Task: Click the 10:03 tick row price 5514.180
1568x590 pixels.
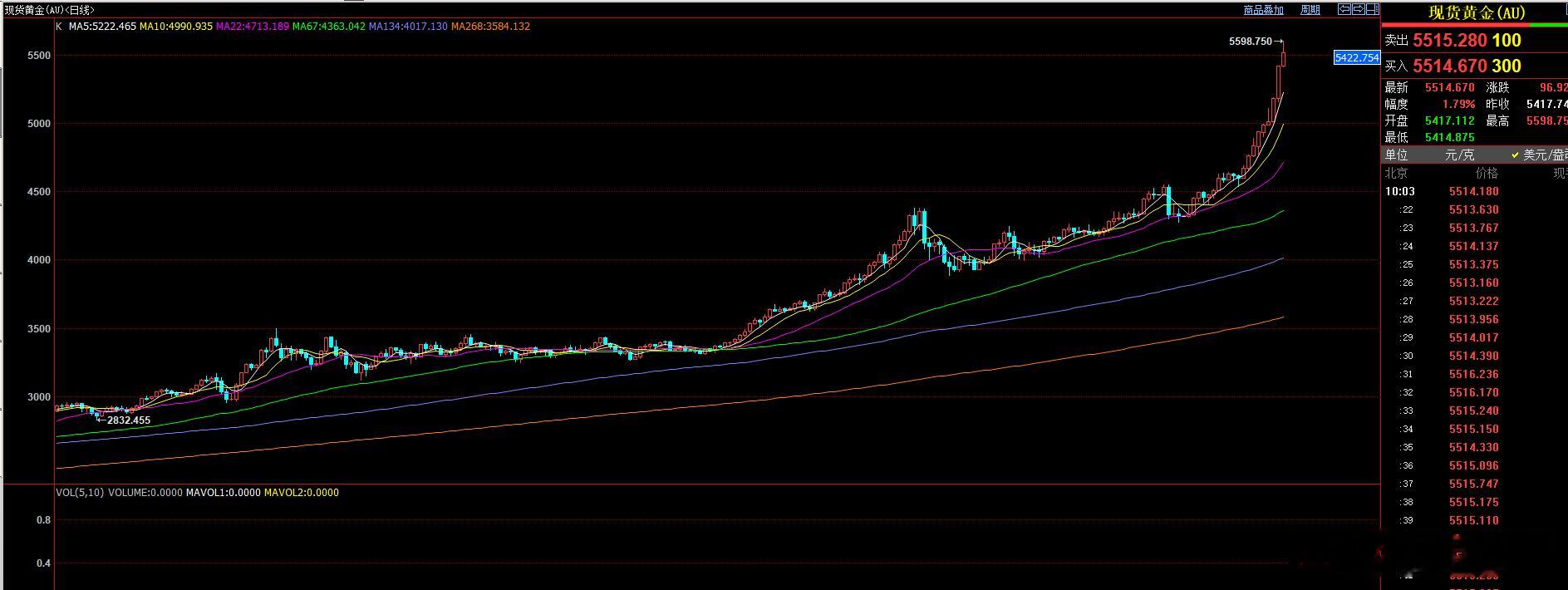Action: coord(1473,192)
